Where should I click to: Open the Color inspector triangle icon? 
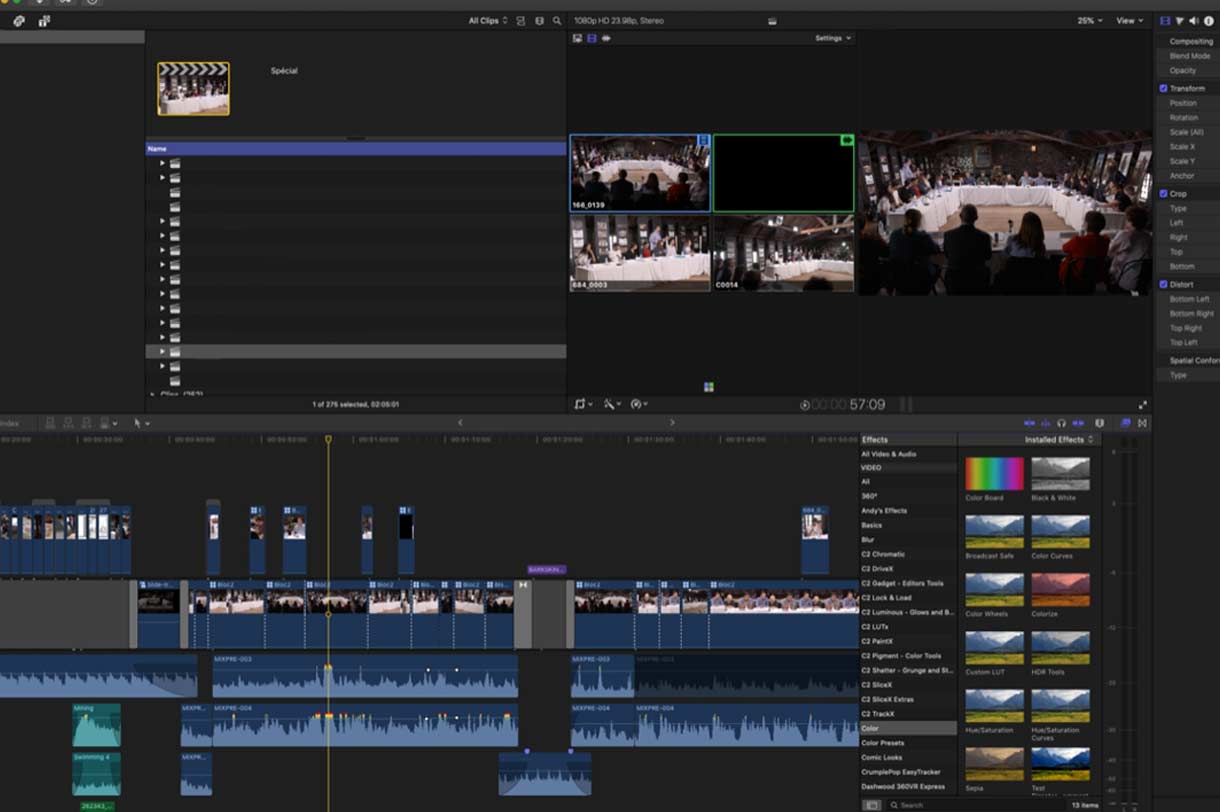pyautogui.click(x=1178, y=20)
